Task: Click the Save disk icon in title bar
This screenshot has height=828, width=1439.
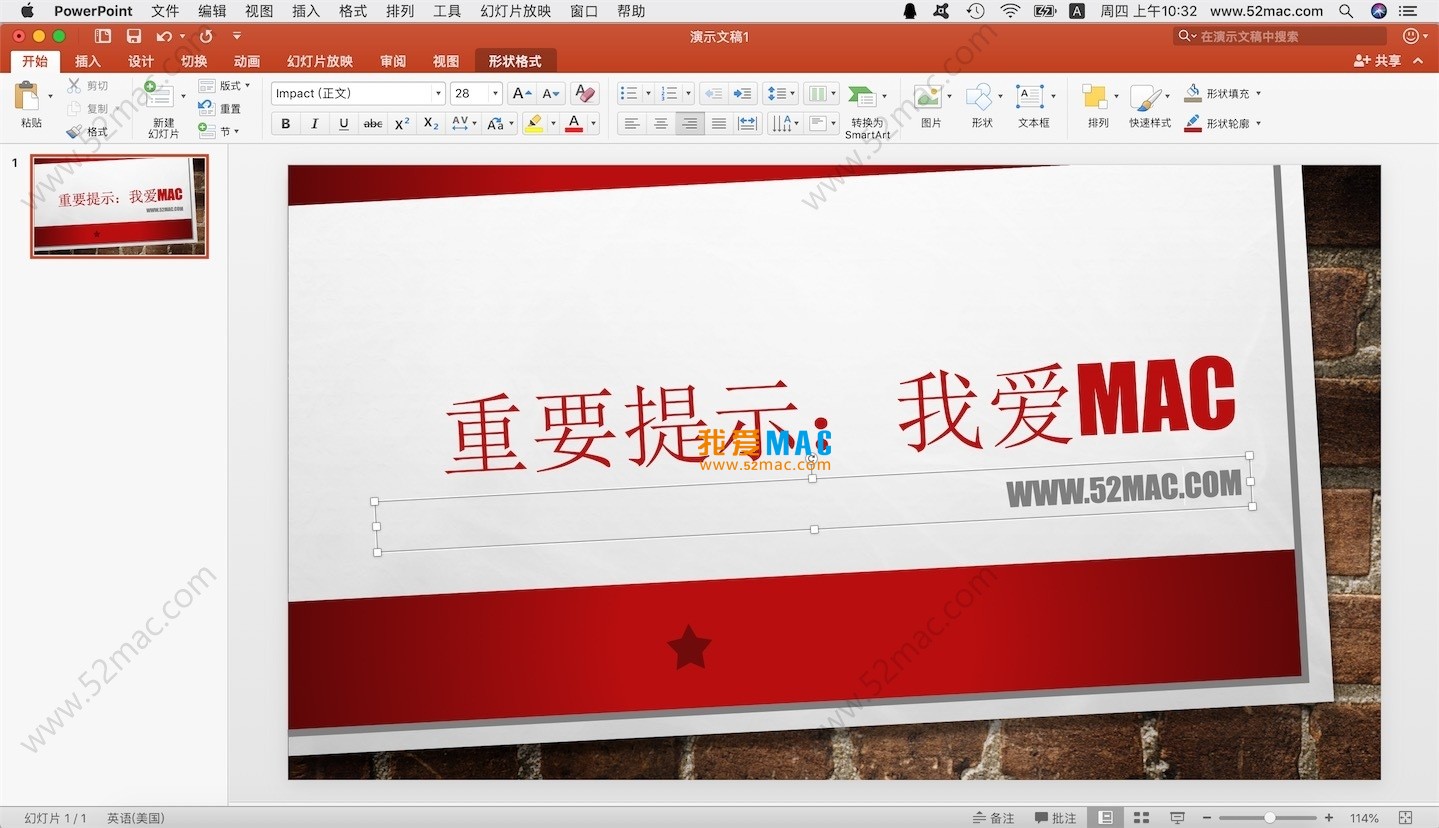Action: click(134, 36)
